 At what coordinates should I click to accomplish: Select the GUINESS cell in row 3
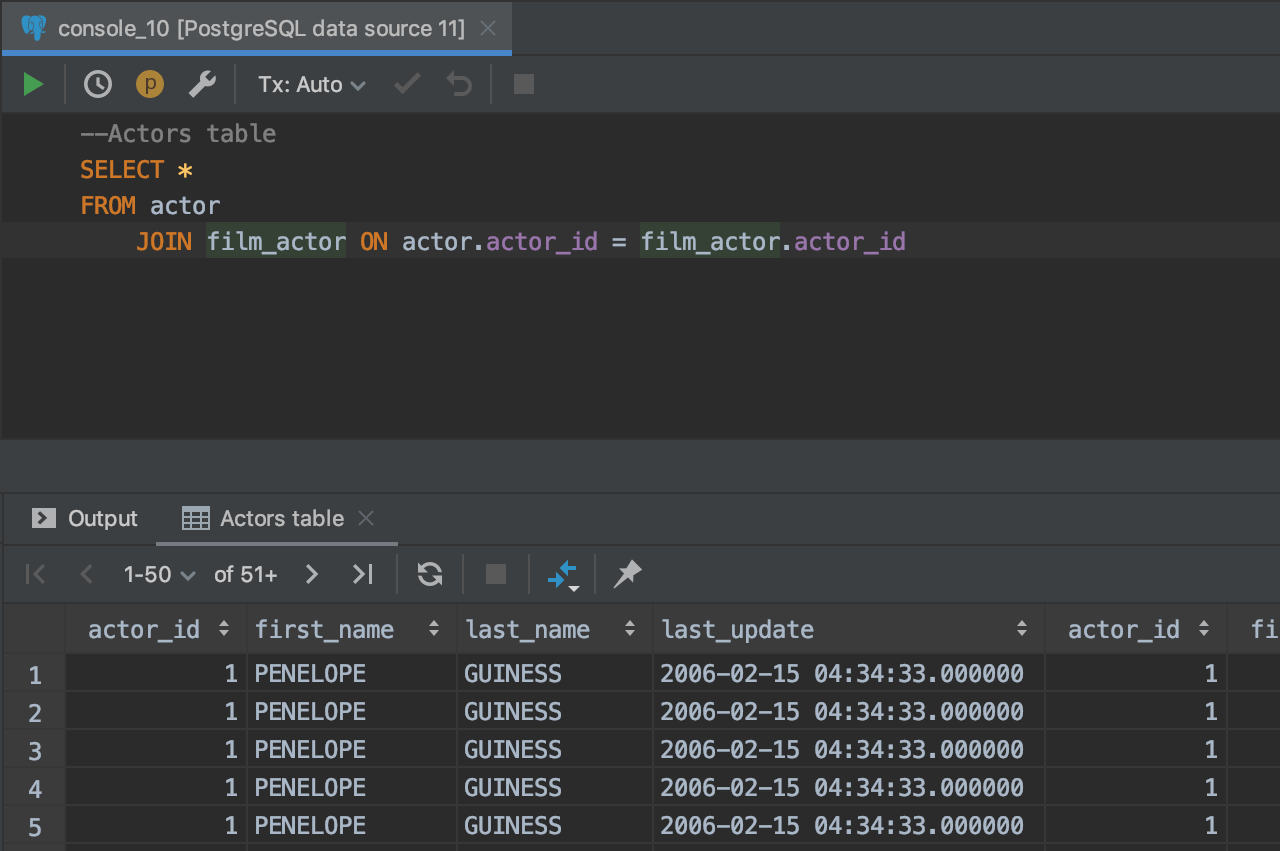pos(512,749)
